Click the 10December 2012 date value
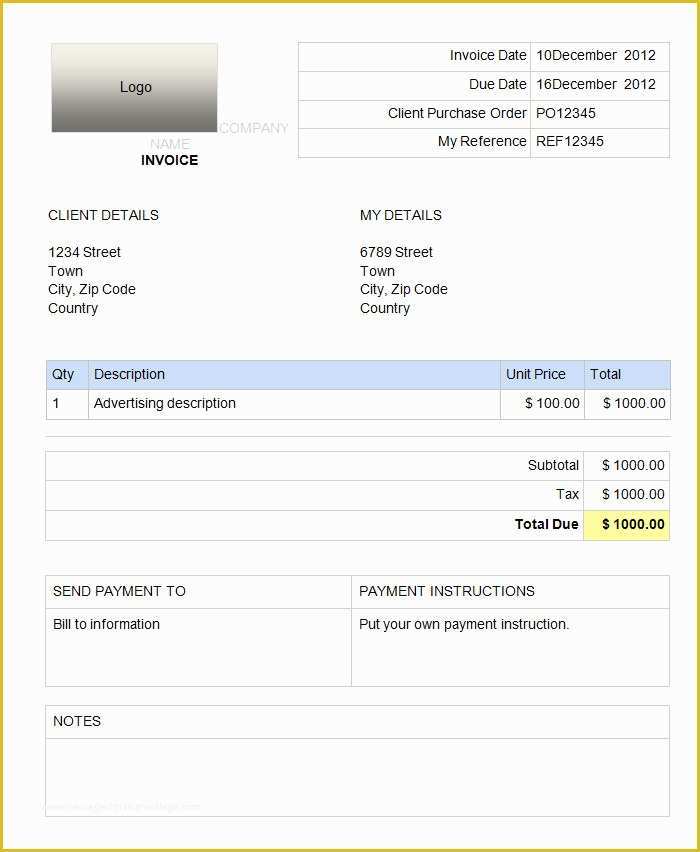700x852 pixels. point(596,55)
